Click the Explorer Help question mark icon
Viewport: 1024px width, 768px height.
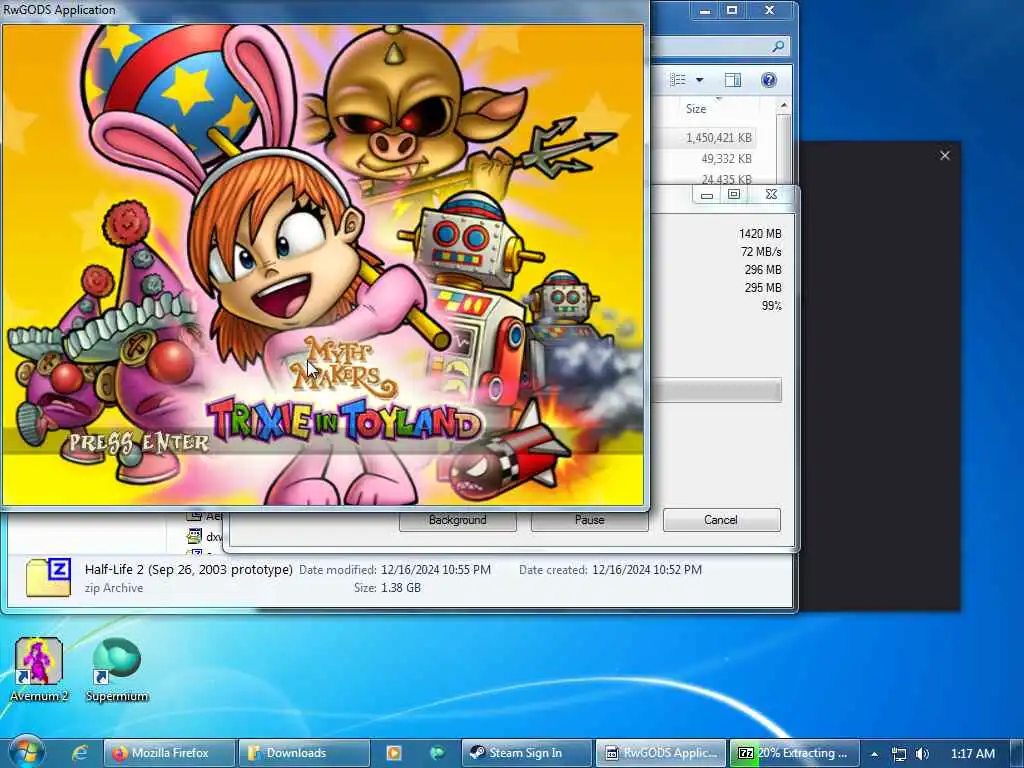[769, 80]
